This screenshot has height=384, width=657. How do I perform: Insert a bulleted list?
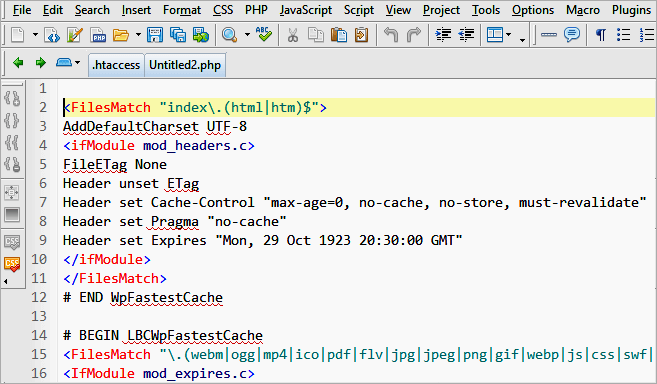click(x=623, y=35)
